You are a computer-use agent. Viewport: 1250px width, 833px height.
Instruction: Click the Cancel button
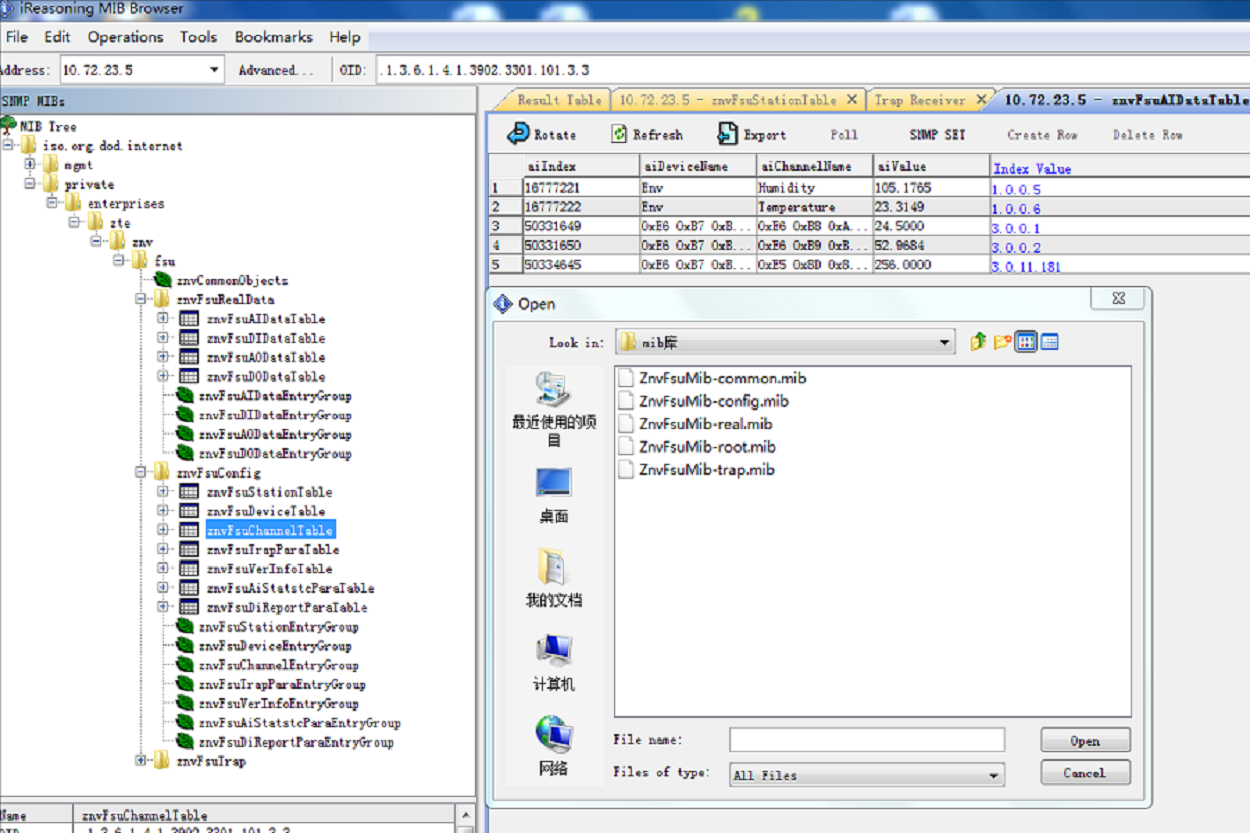click(x=1085, y=773)
